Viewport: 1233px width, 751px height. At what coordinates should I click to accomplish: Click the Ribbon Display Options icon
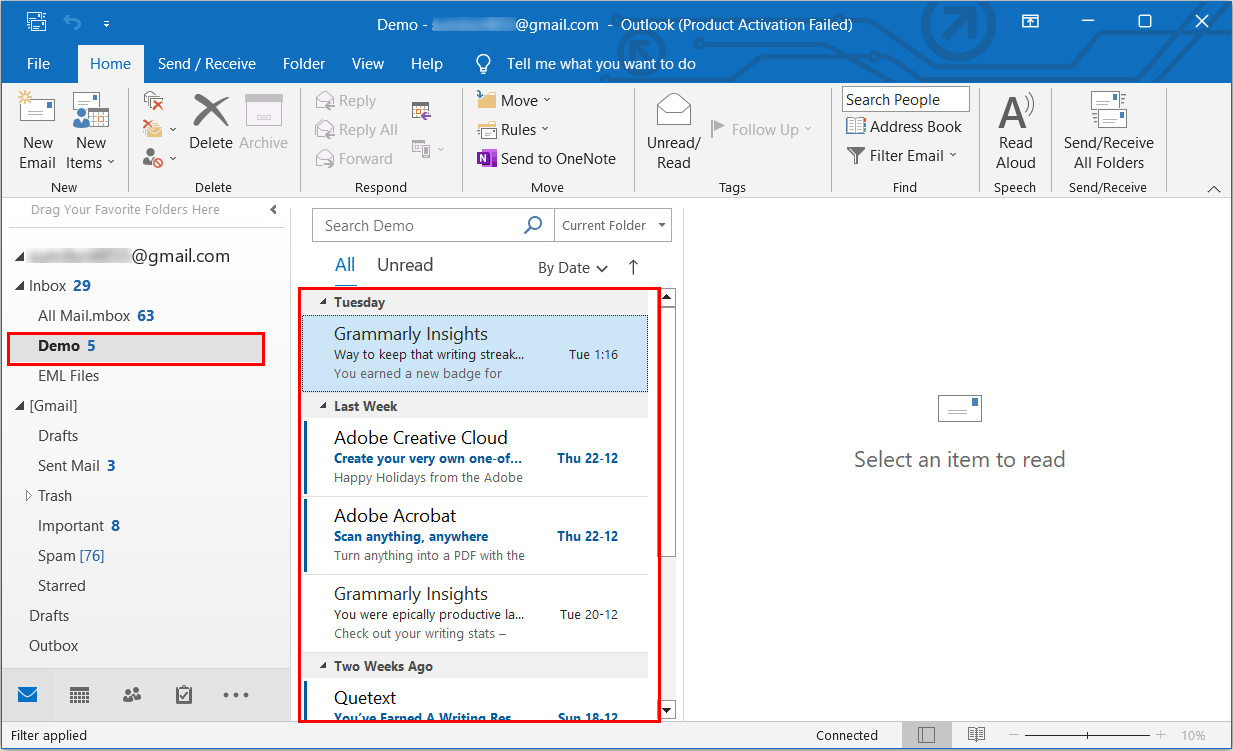click(x=1029, y=22)
